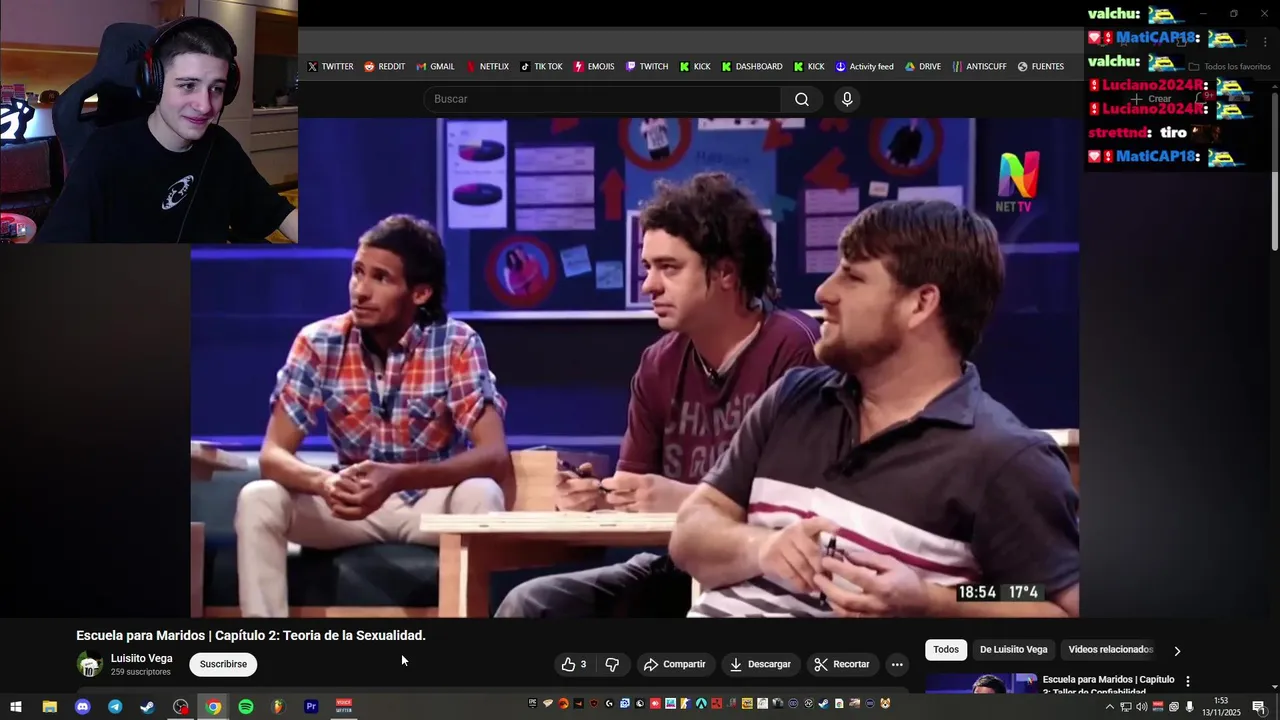
Task: Open the Escuela para Maridos suggested video thumbnail
Action: click(x=981, y=683)
